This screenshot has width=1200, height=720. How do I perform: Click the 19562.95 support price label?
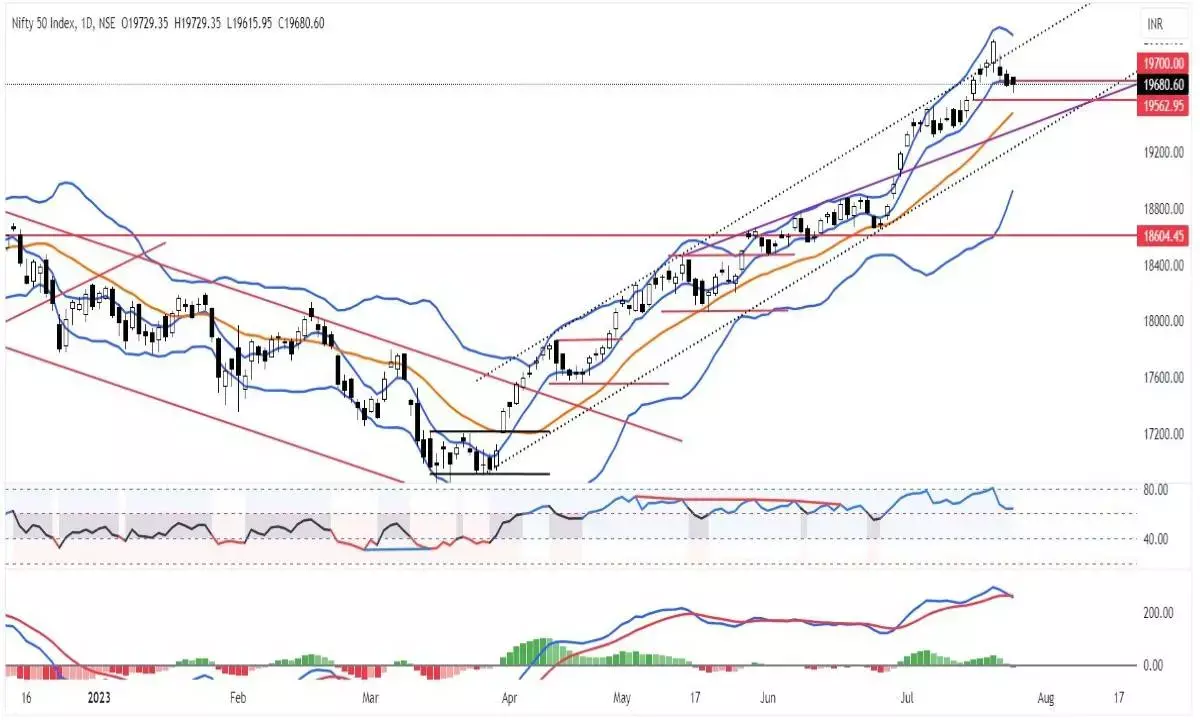[1161, 106]
